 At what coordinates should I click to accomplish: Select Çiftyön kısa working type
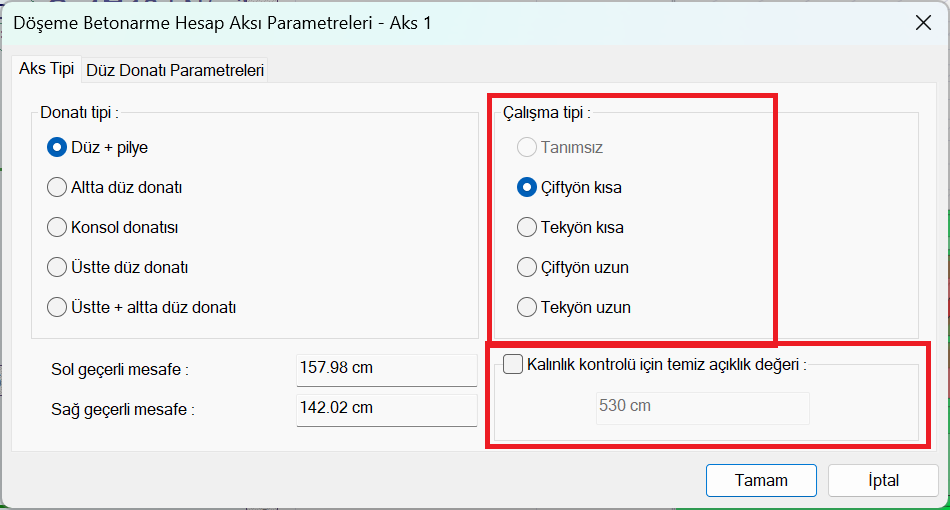tap(527, 187)
